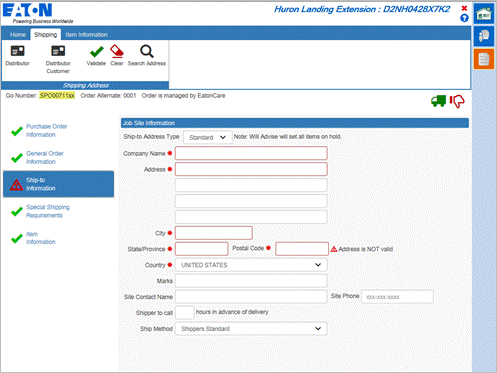Image resolution: width=497 pixels, height=373 pixels.
Task: Click the green delivery truck icon
Action: 438,101
